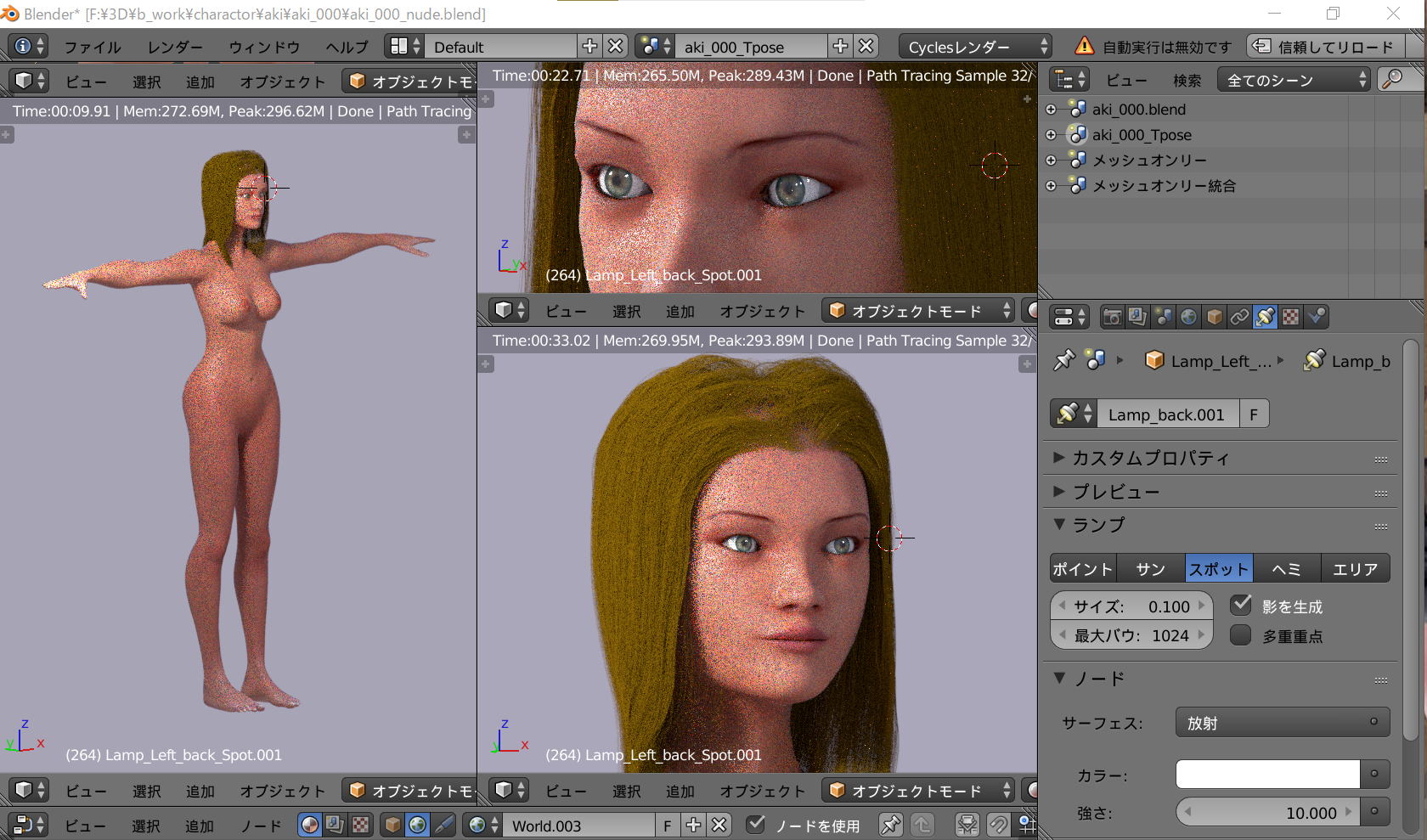This screenshot has width=1427, height=840.
Task: Click the pin icon beside the Lamp_Left breadcrumb
Action: (1063, 361)
